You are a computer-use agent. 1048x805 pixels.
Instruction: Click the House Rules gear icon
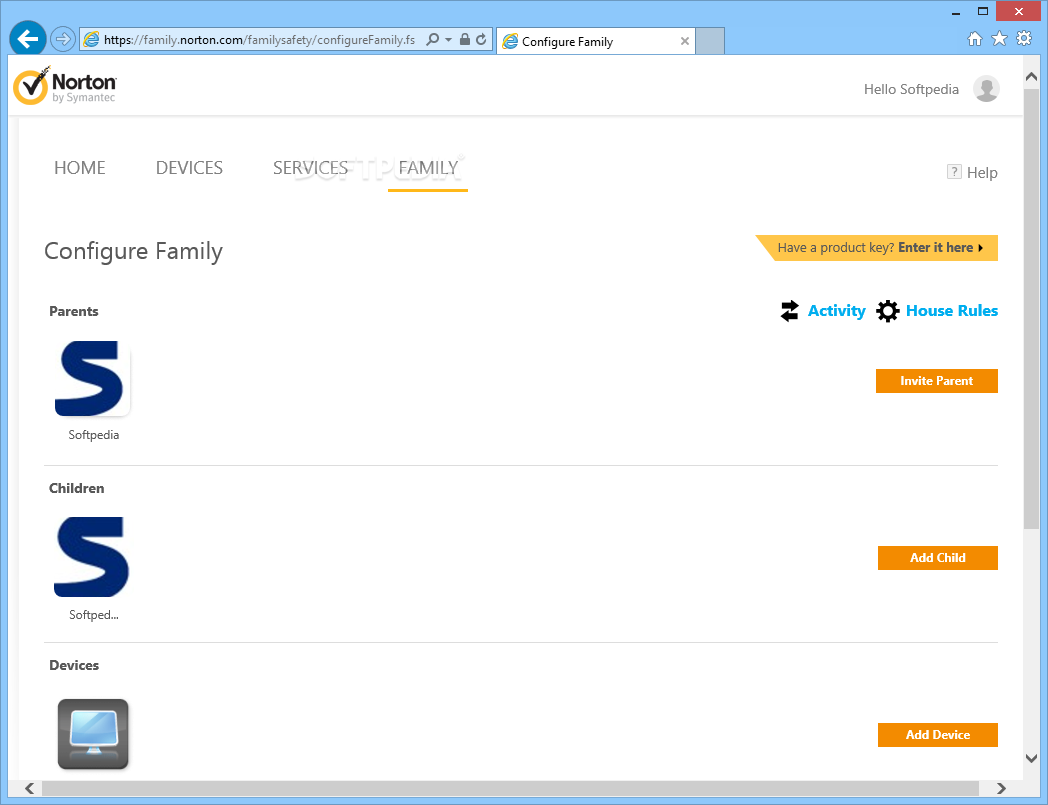(888, 311)
